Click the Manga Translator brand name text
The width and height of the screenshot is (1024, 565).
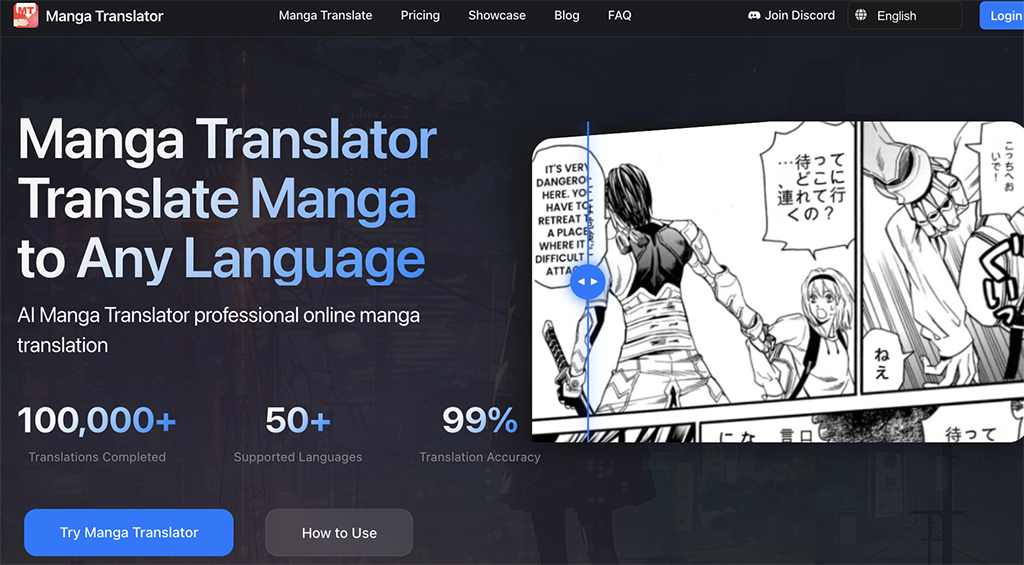click(104, 16)
